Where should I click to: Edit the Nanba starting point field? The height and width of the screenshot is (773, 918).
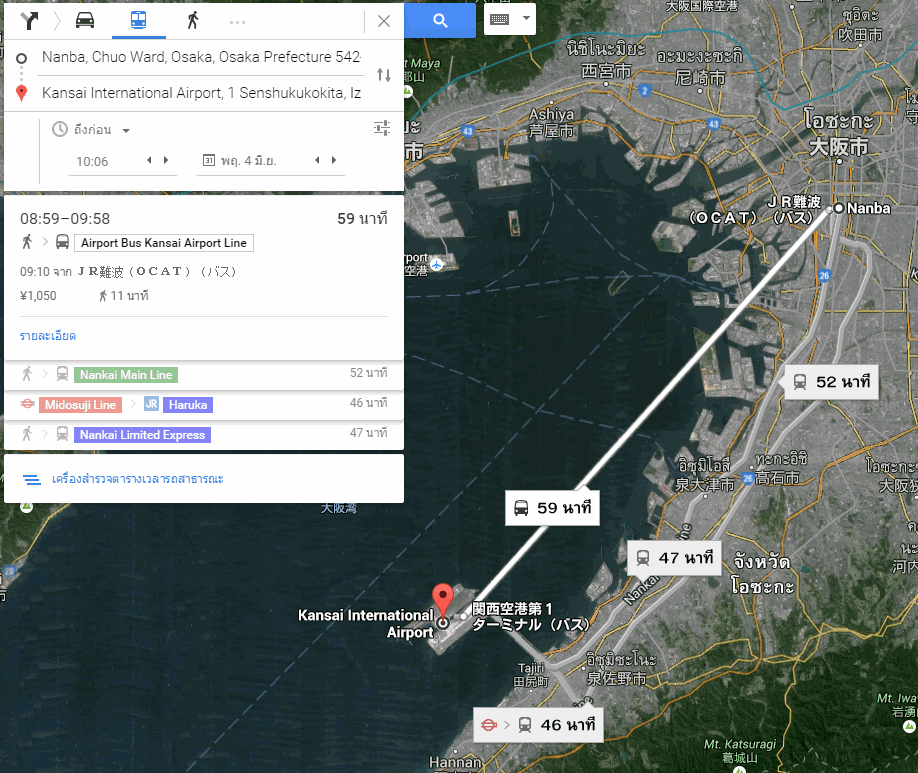coord(201,57)
